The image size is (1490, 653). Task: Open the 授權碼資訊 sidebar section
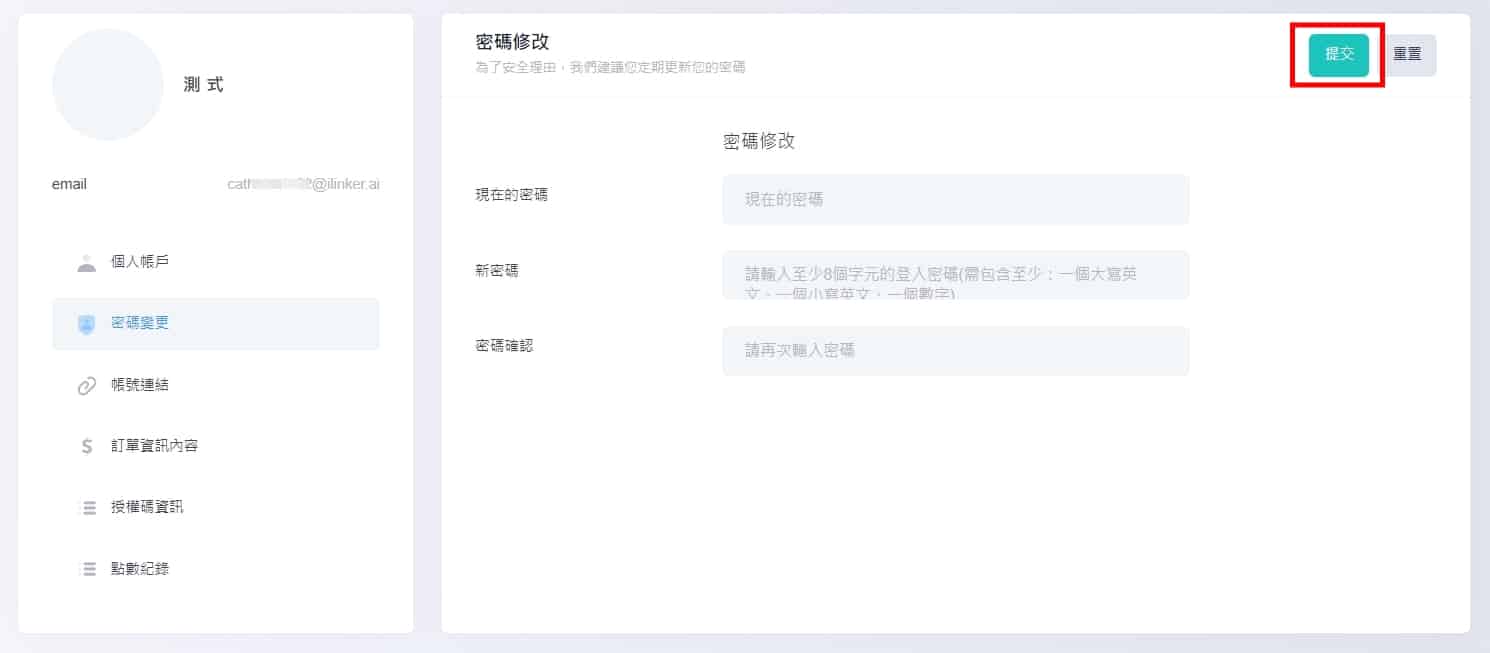point(145,507)
